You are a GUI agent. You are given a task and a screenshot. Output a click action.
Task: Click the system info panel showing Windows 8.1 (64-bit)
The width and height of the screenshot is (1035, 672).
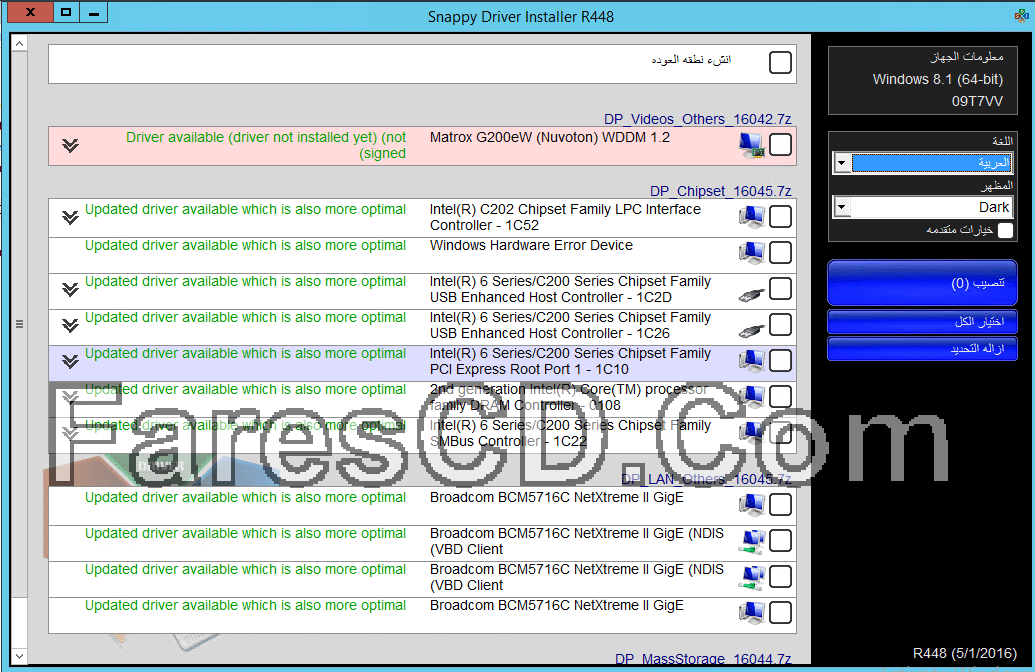(x=922, y=81)
